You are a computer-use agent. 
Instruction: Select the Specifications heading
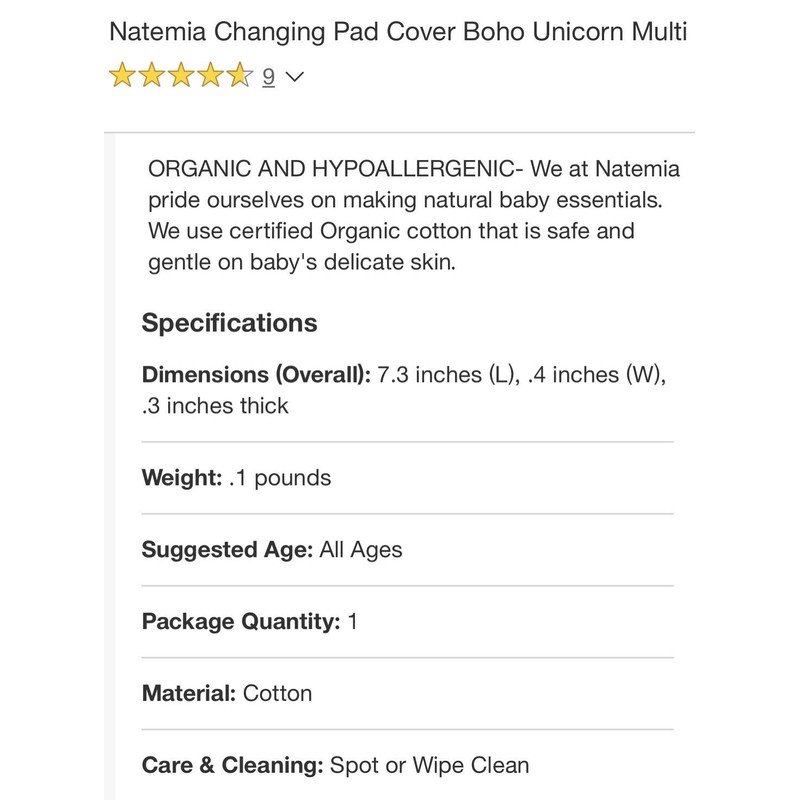[229, 323]
